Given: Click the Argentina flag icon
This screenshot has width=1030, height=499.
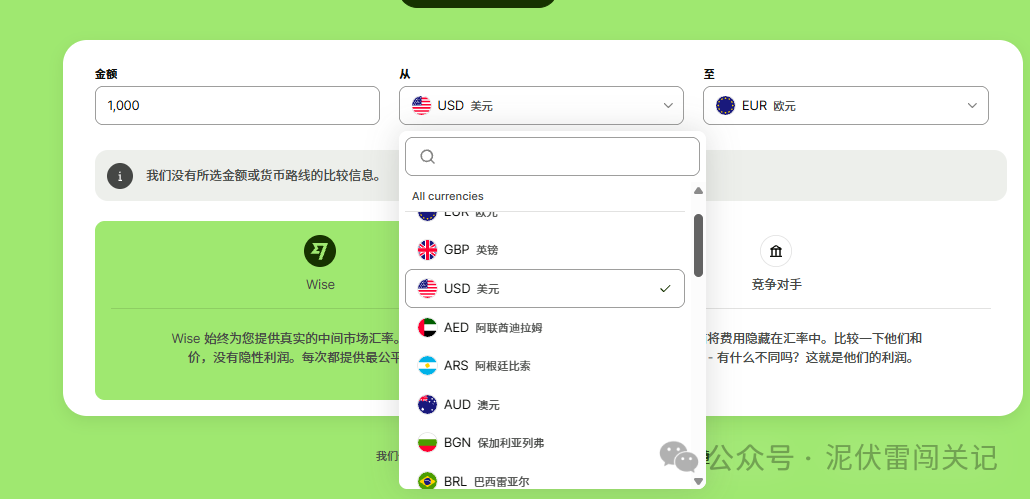Looking at the screenshot, I should [427, 366].
